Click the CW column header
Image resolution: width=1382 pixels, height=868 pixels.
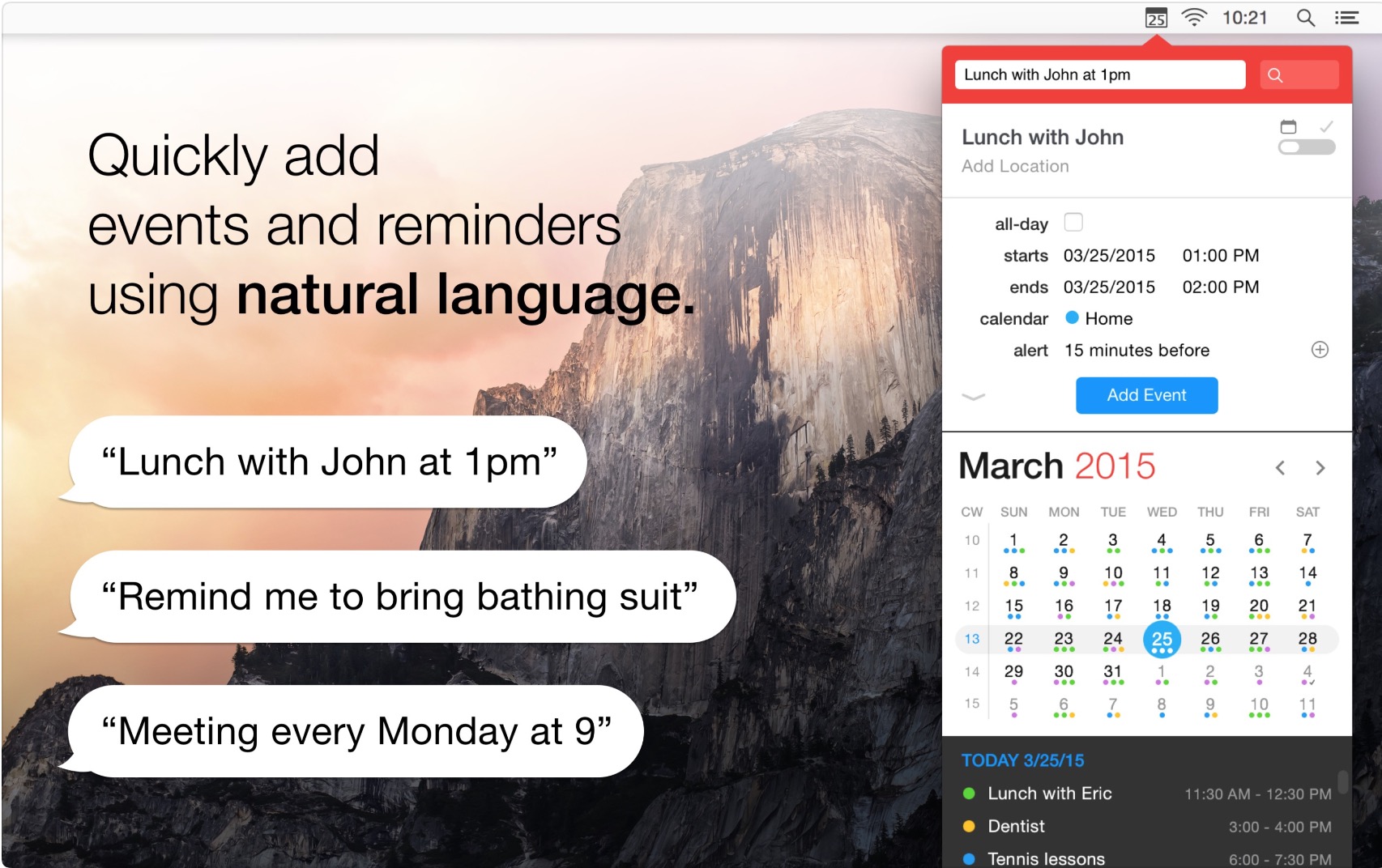972,512
